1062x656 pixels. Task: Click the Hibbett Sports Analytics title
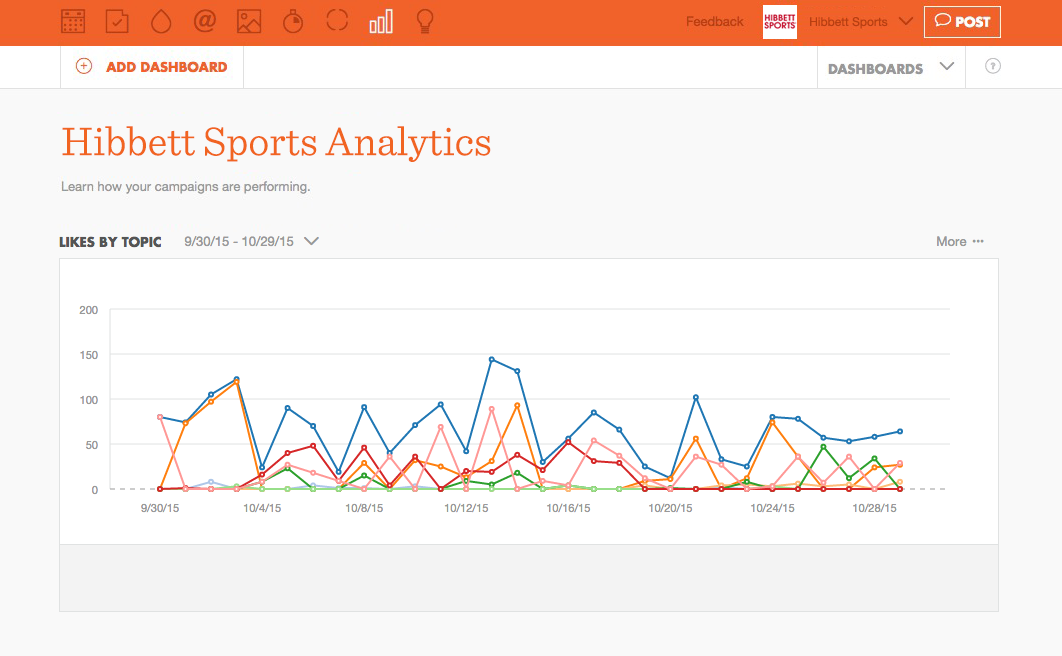point(276,142)
